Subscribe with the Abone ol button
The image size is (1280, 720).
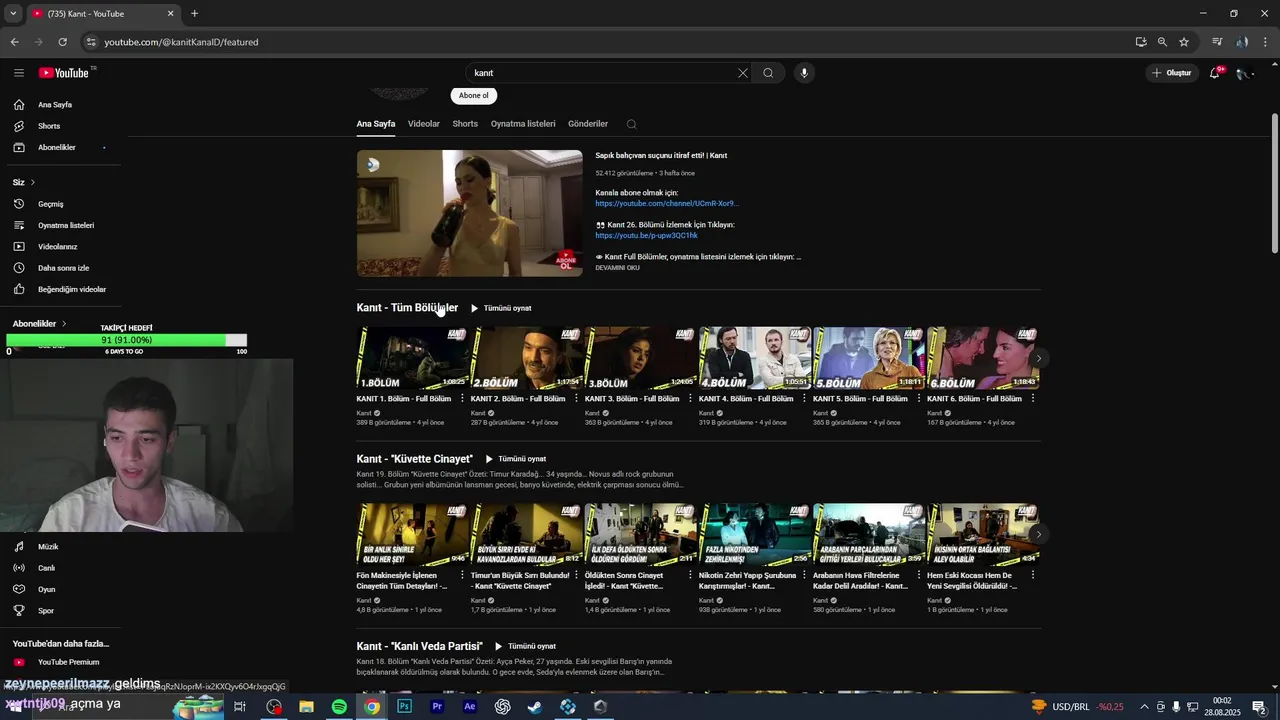click(473, 96)
